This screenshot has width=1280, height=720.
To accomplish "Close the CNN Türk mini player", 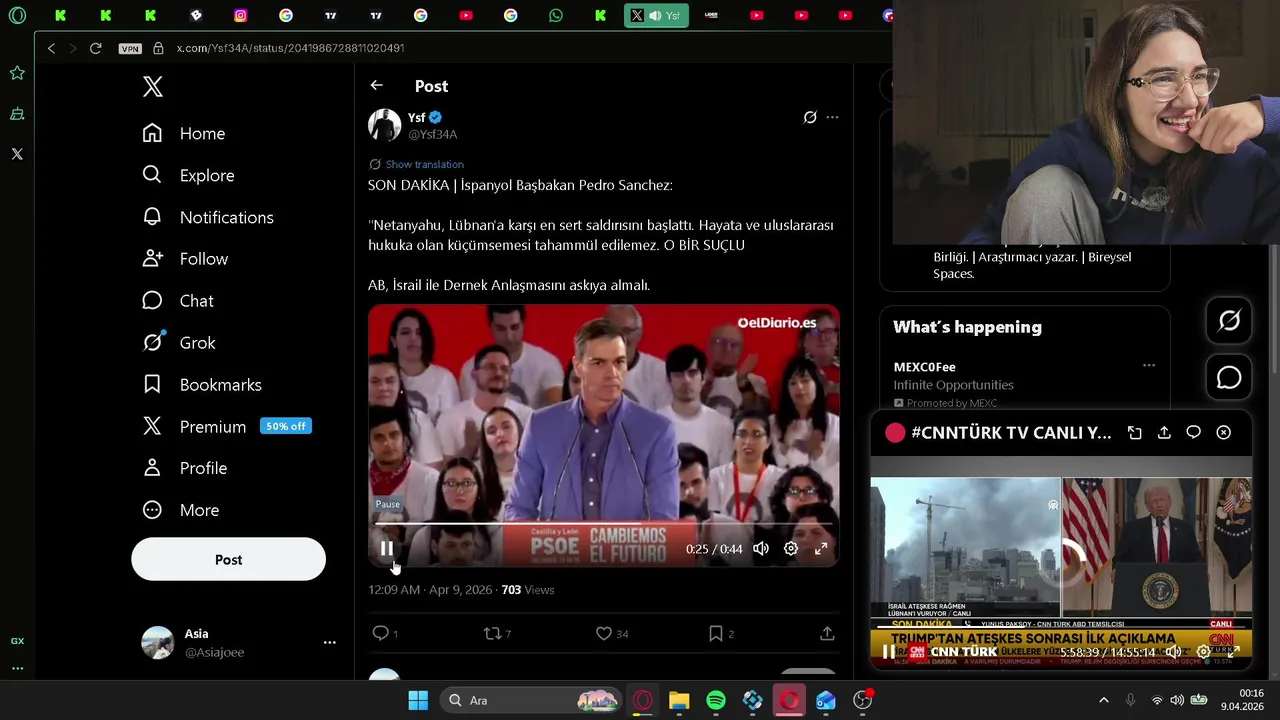I will pos(1223,433).
